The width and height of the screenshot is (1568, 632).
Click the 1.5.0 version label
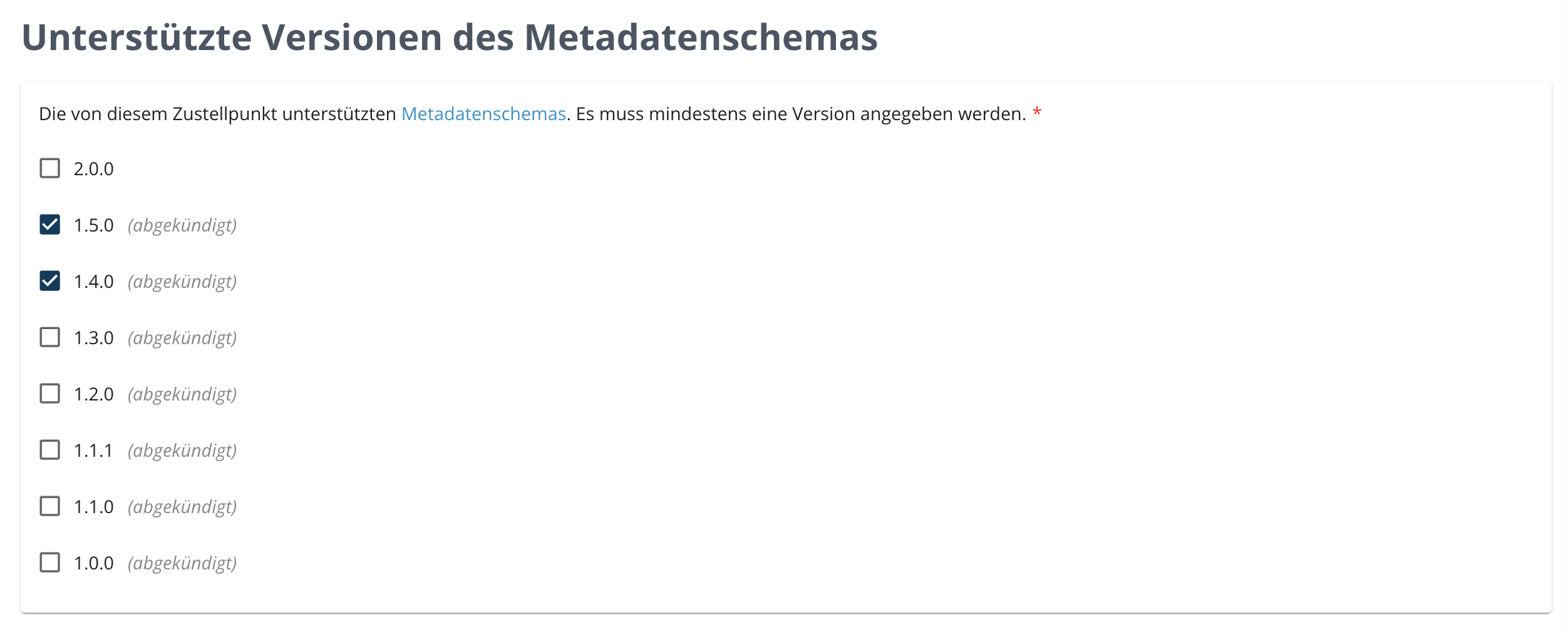93,224
